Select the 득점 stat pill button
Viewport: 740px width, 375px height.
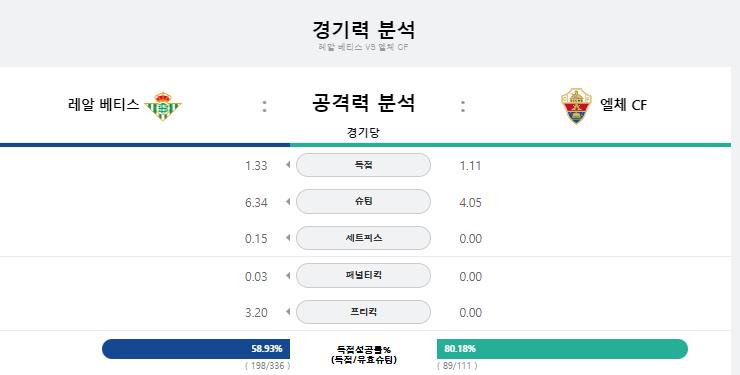point(363,165)
